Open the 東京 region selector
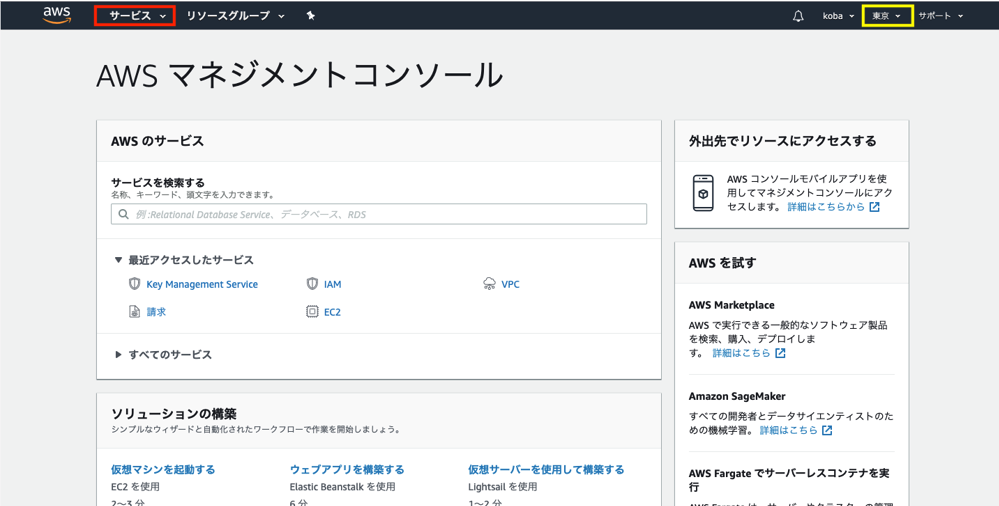Viewport: 999px width, 506px height. pyautogui.click(x=887, y=16)
